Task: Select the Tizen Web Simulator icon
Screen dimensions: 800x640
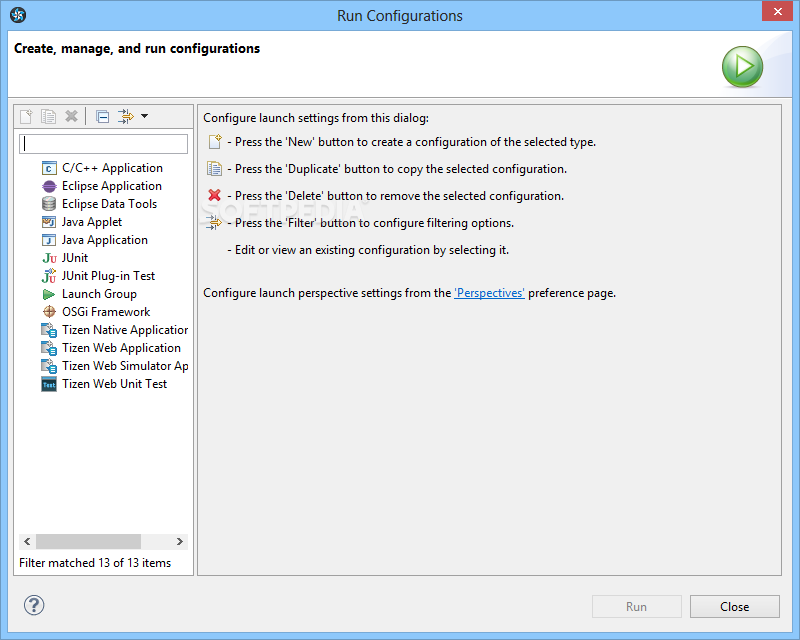Action: (x=49, y=366)
